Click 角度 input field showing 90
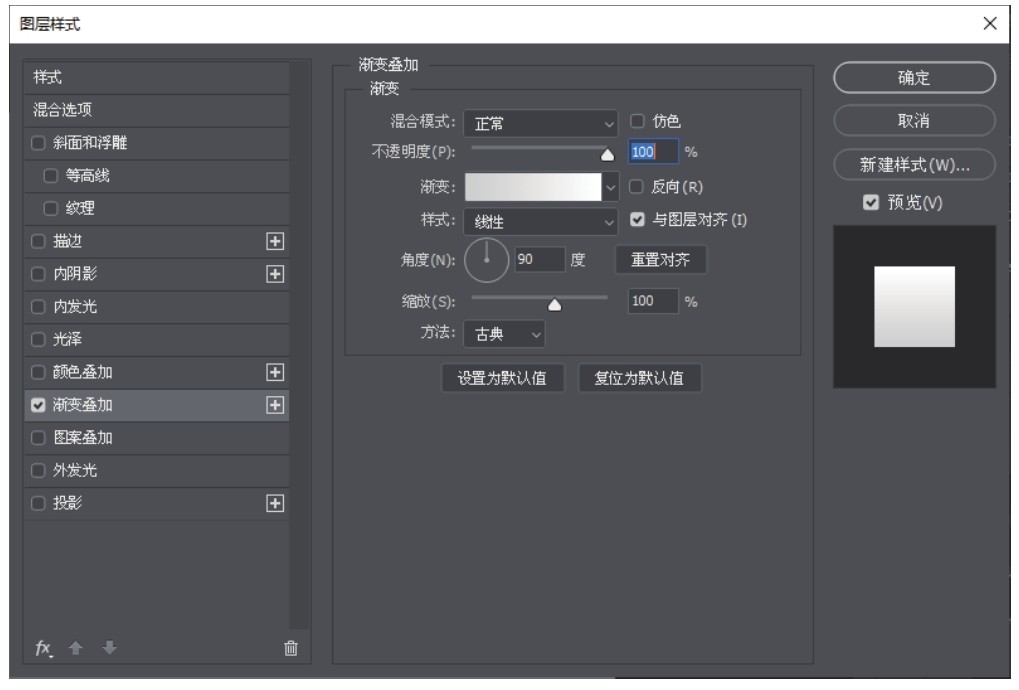The width and height of the screenshot is (1019, 690). [539, 260]
